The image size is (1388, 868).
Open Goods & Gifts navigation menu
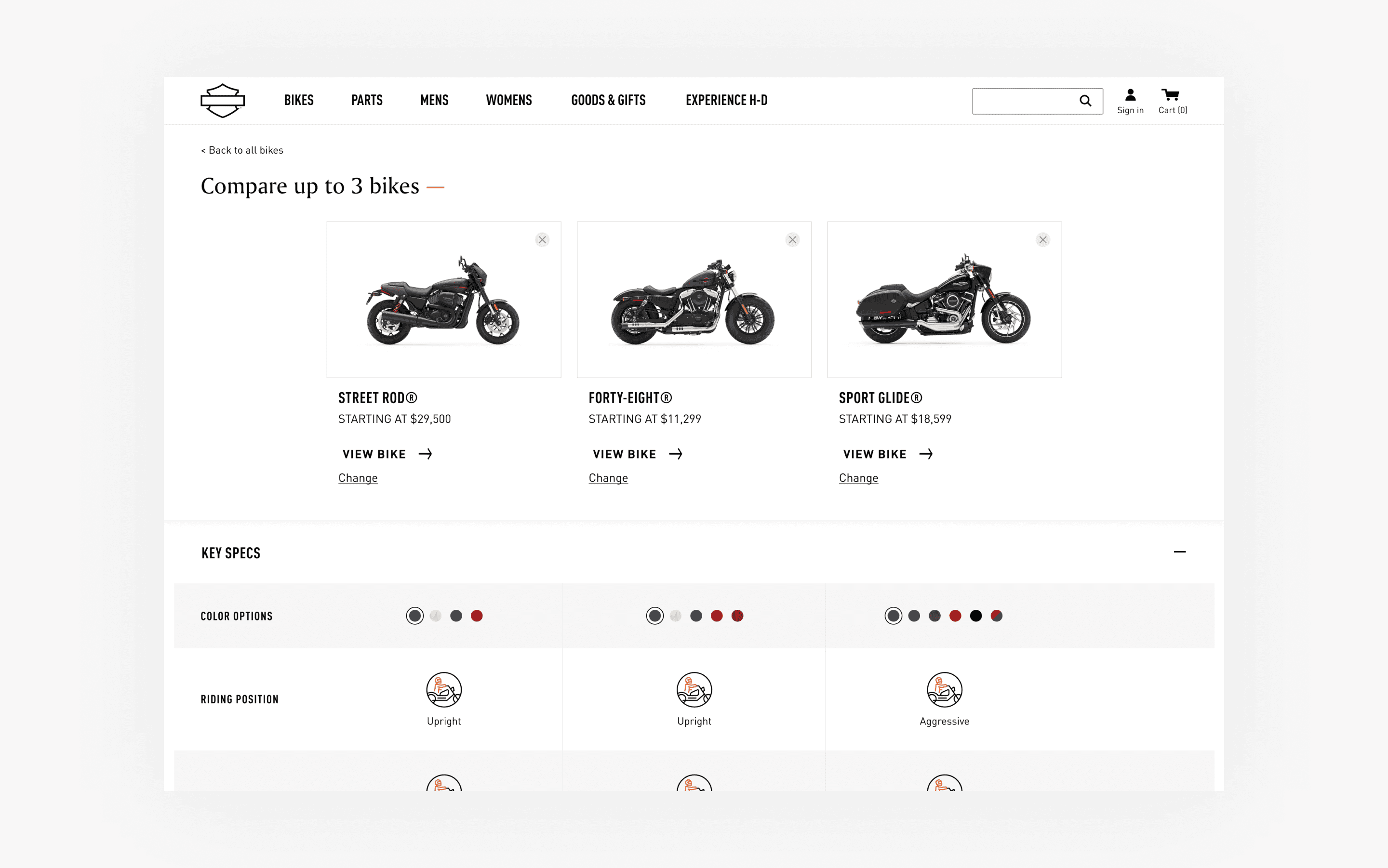pos(608,101)
